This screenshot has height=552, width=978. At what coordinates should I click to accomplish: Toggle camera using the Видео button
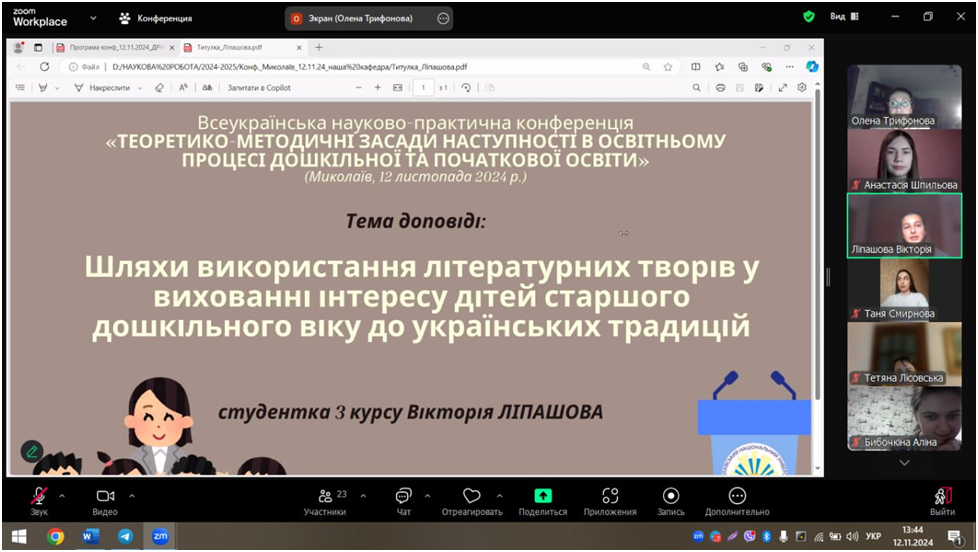pos(105,497)
